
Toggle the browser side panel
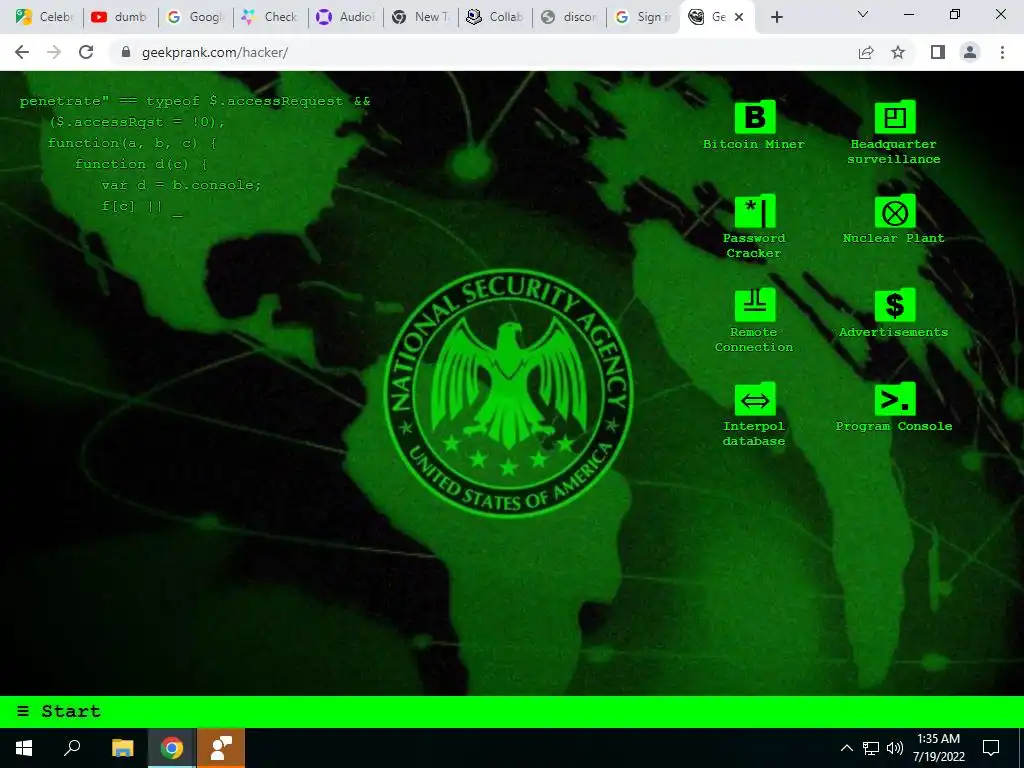coord(938,52)
